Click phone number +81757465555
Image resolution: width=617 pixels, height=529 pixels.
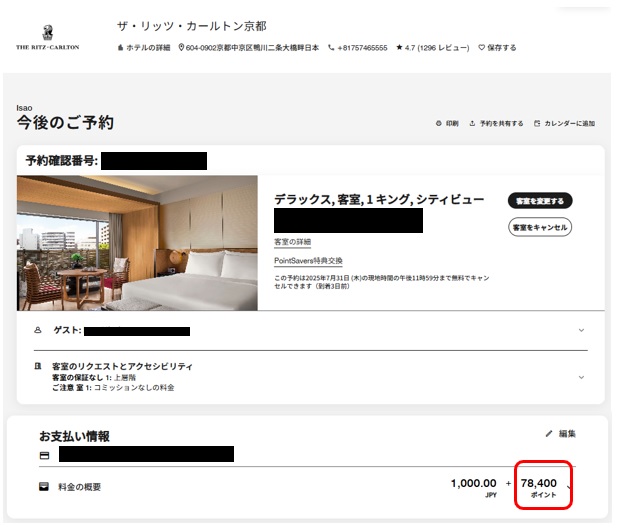tap(358, 48)
